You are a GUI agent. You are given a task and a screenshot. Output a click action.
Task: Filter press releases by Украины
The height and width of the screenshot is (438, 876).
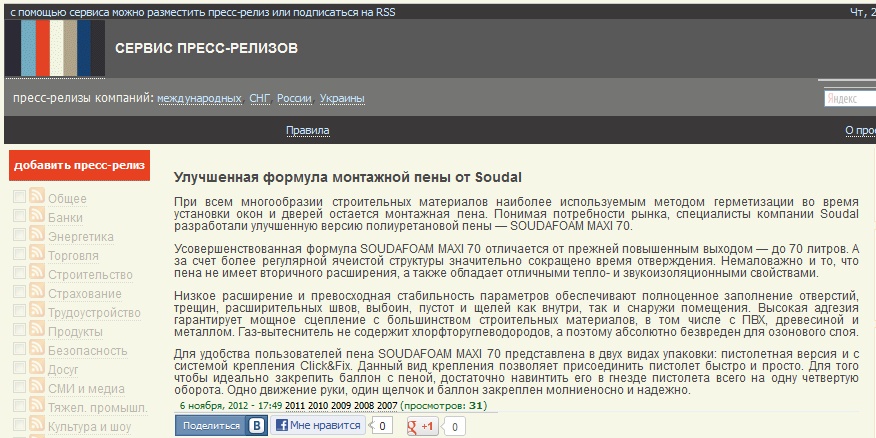[x=342, y=98]
